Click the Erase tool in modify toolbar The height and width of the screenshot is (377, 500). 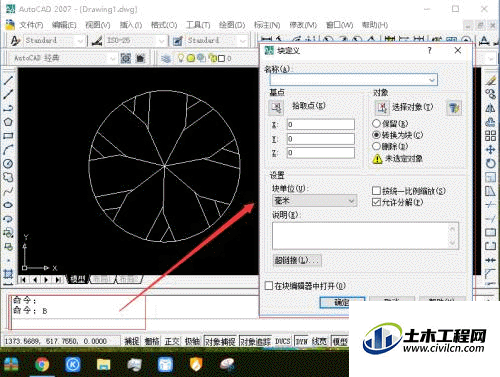tap(490, 80)
